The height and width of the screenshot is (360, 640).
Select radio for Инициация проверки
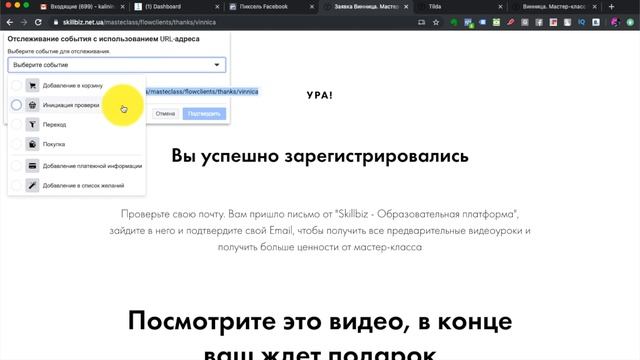pyautogui.click(x=16, y=105)
